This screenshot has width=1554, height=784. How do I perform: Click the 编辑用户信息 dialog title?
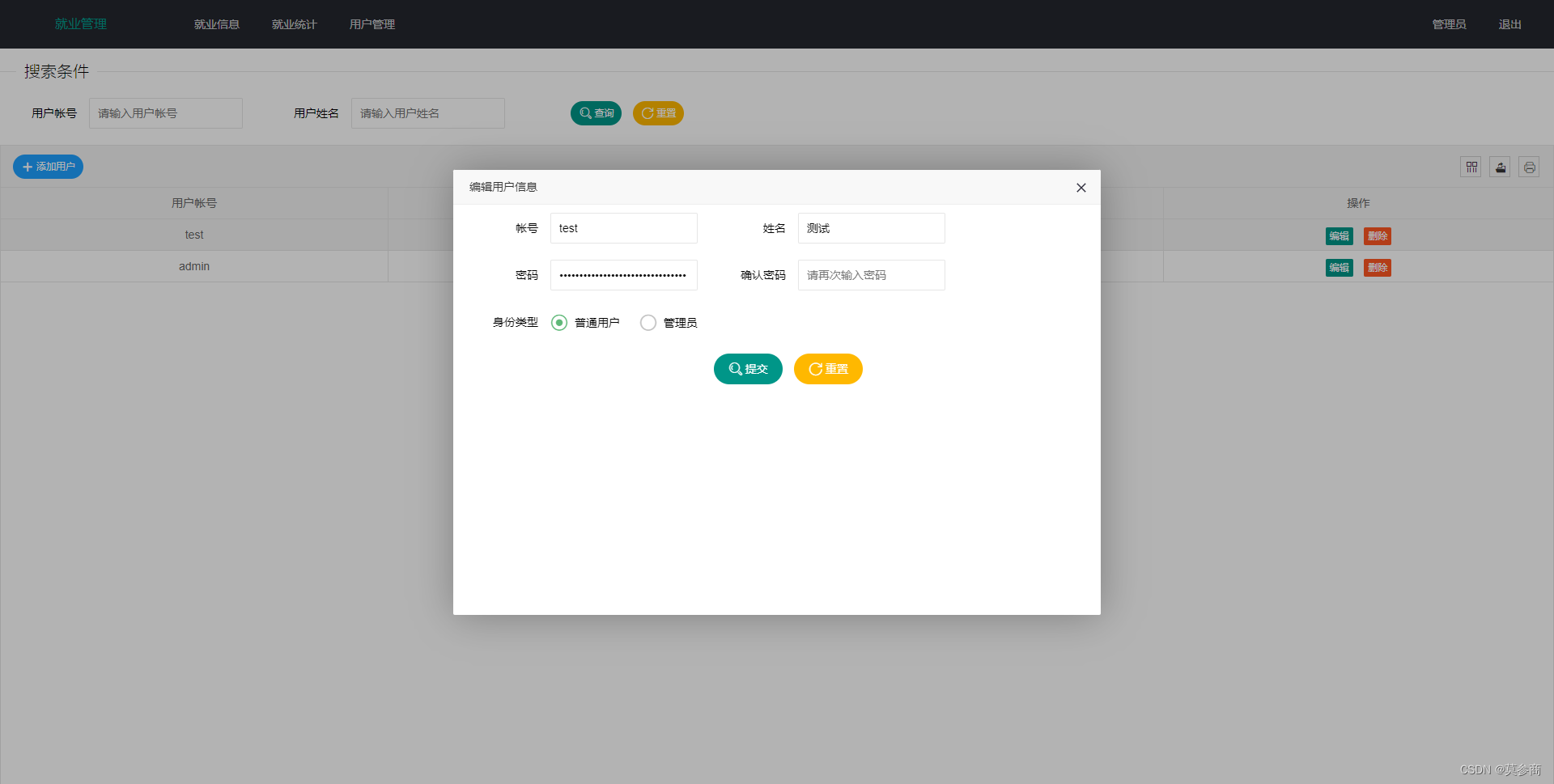503,187
